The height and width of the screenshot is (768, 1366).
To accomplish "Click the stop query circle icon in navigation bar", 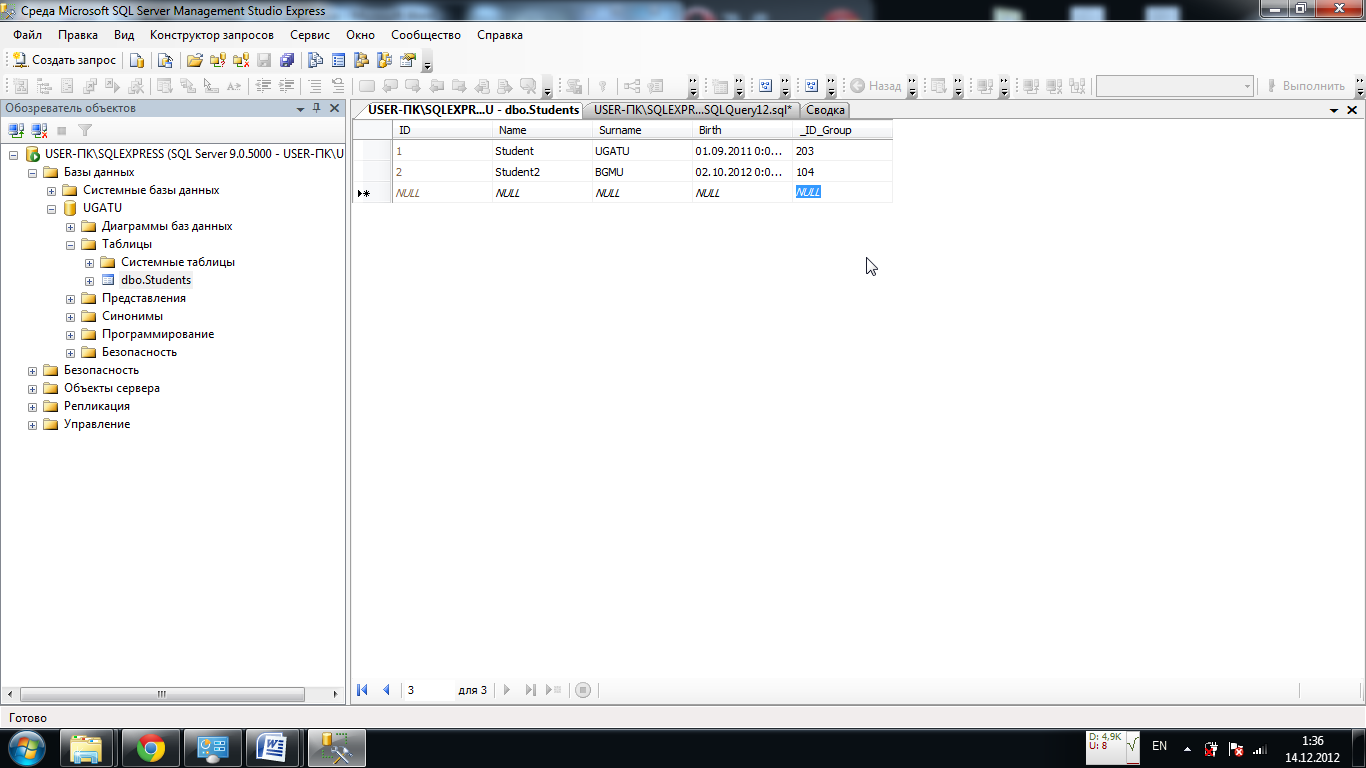I will click(x=584, y=690).
